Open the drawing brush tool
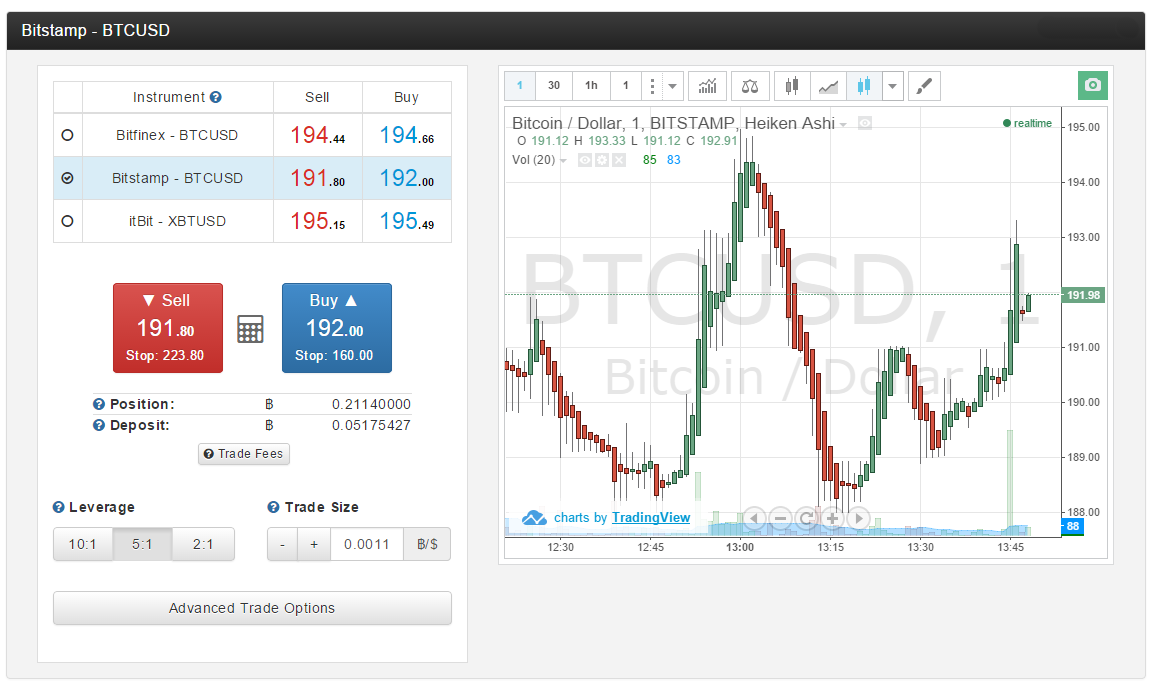 pos(923,86)
